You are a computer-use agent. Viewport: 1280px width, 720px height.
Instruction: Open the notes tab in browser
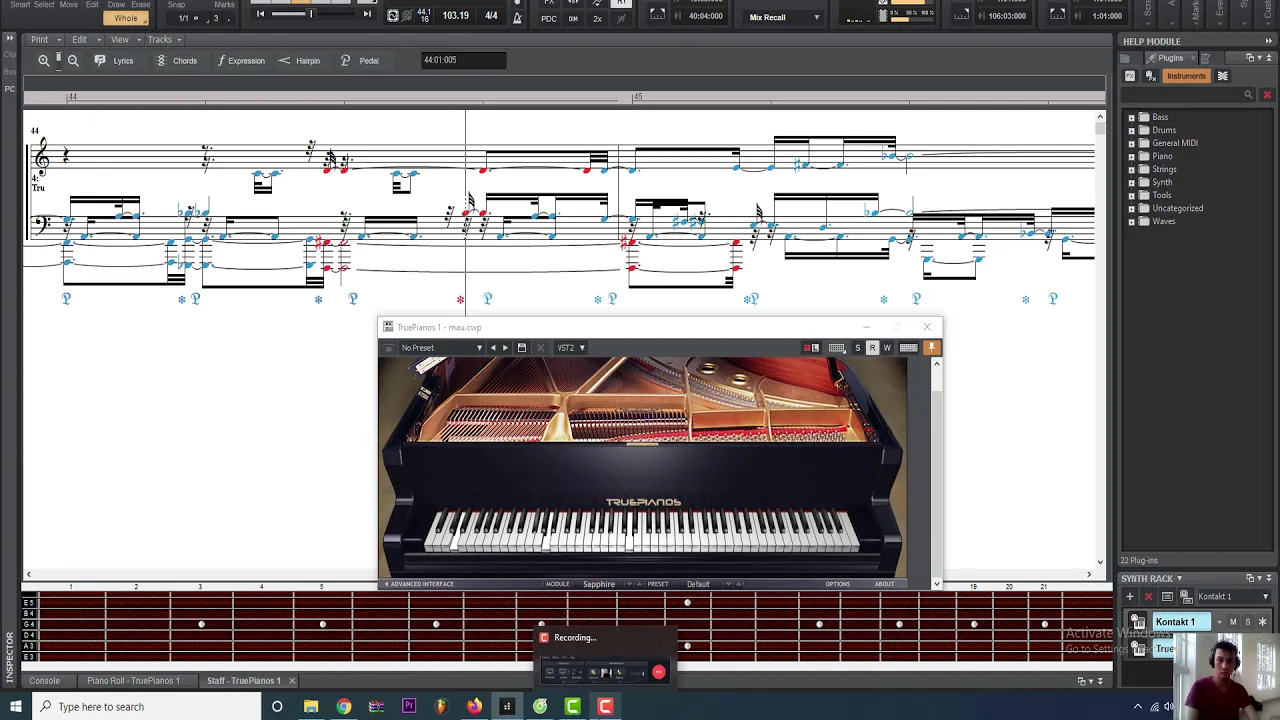coord(1205,58)
